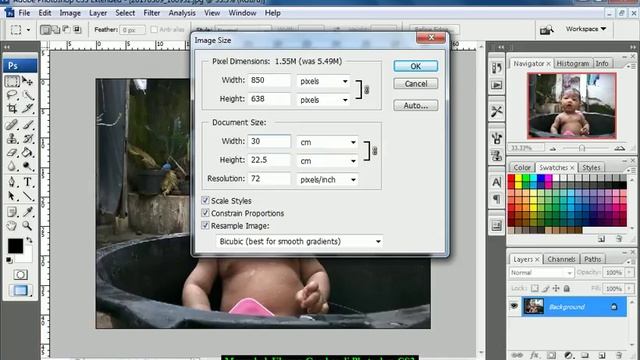Select the Path Selection tool
Screen dimensions: 640x360
pos(12,196)
